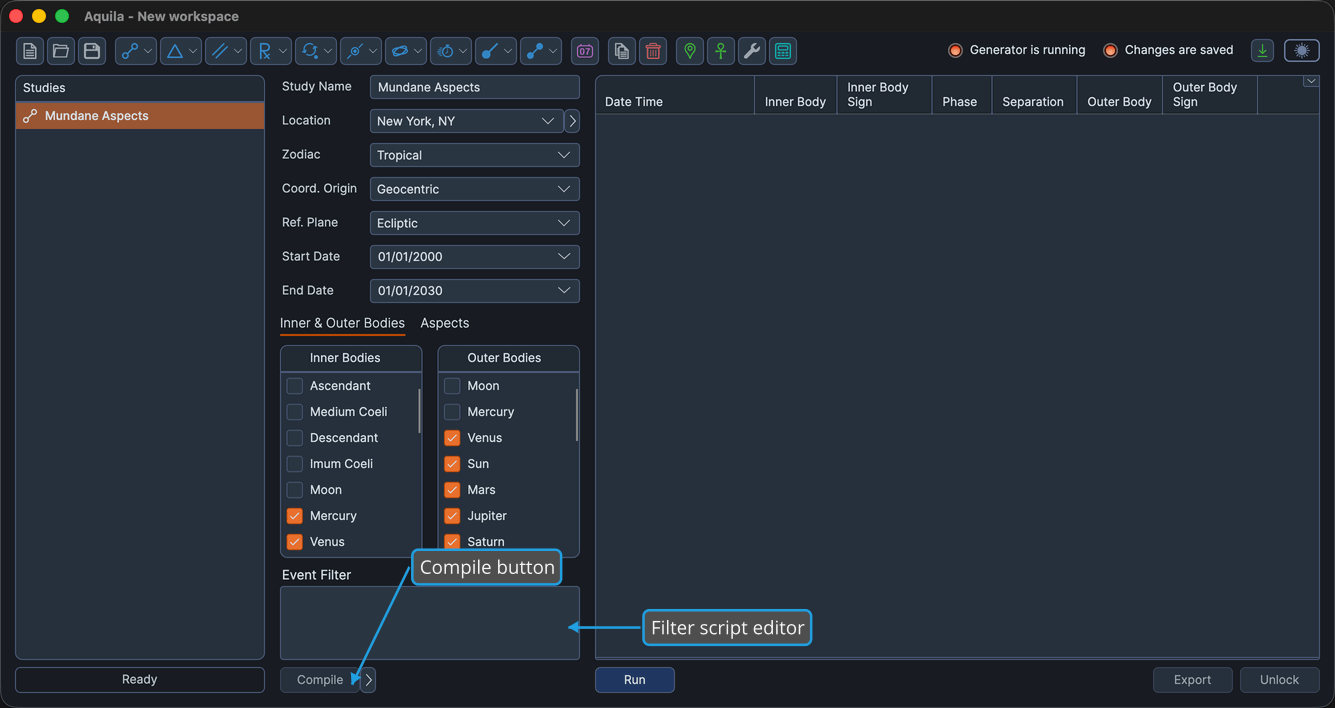Image resolution: width=1335 pixels, height=708 pixels.
Task: Uncheck the Mars outer body checkbox
Action: tap(452, 490)
